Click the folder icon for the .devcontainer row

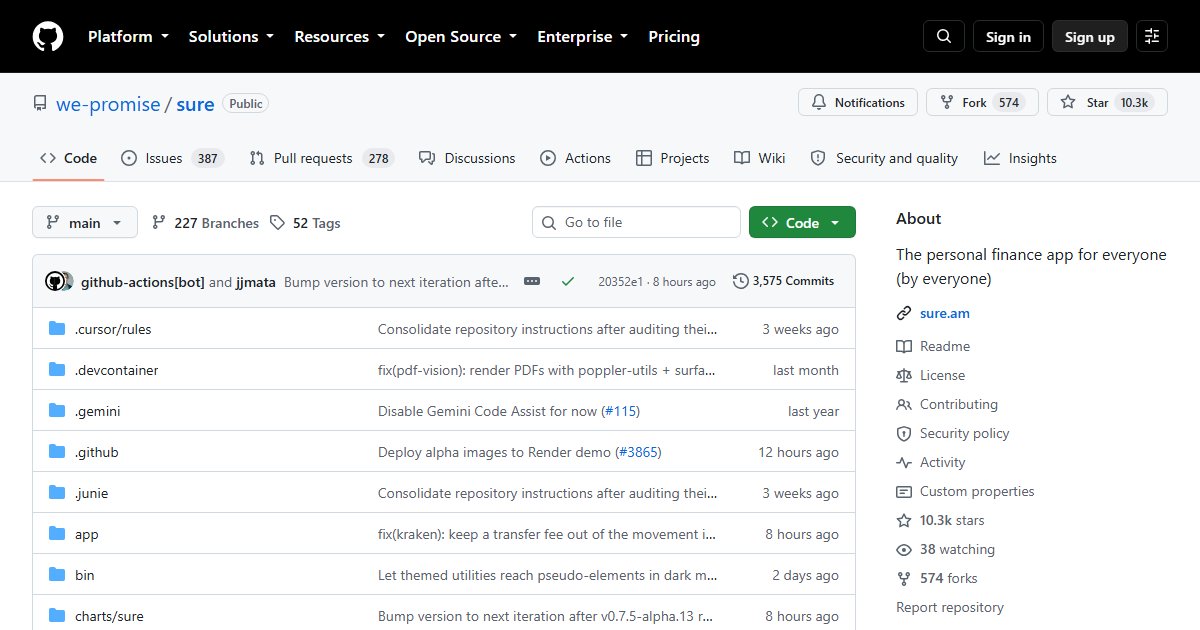coord(57,370)
